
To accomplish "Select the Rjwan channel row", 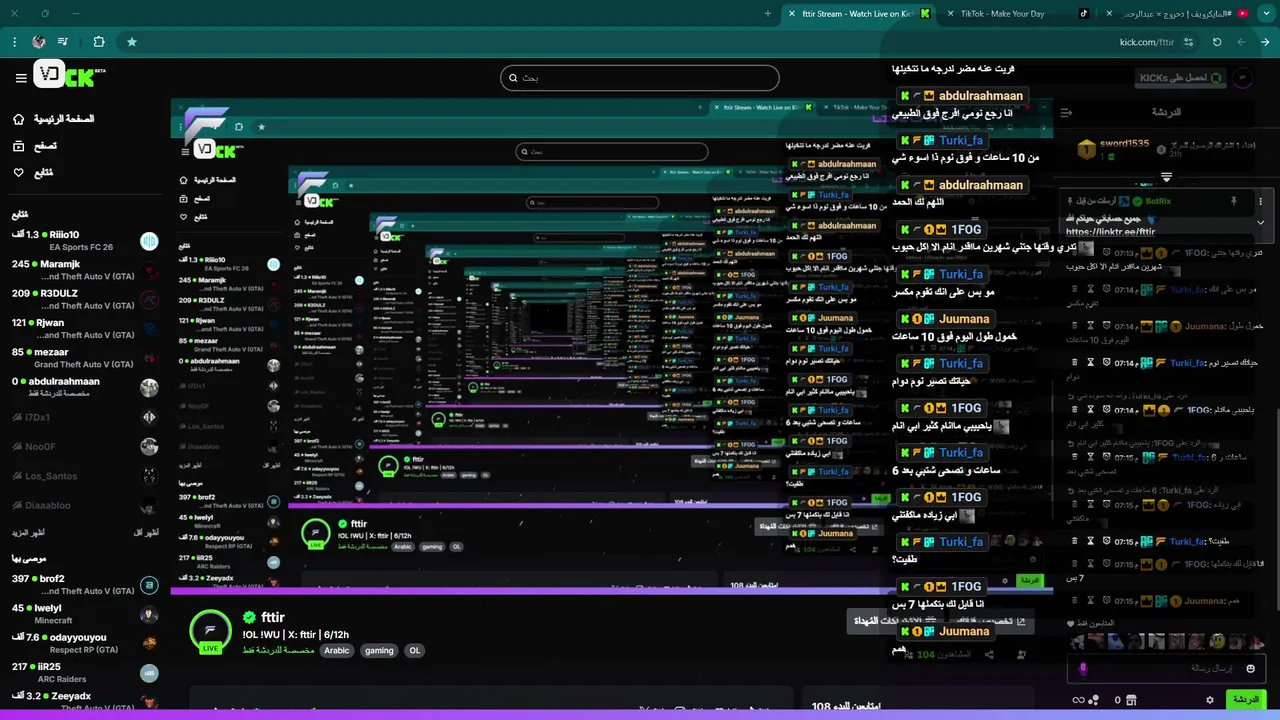I will coord(85,328).
